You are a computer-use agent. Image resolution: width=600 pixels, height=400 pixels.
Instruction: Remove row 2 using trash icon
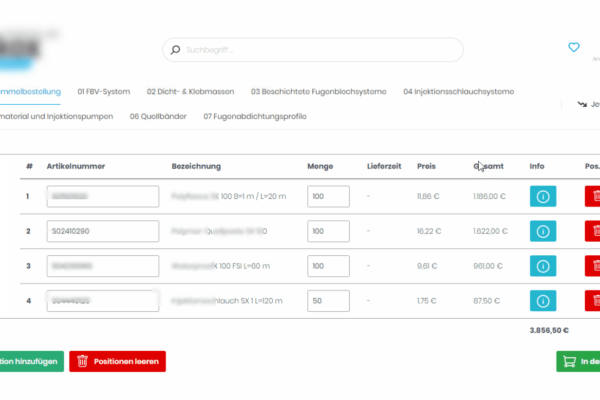tap(592, 232)
